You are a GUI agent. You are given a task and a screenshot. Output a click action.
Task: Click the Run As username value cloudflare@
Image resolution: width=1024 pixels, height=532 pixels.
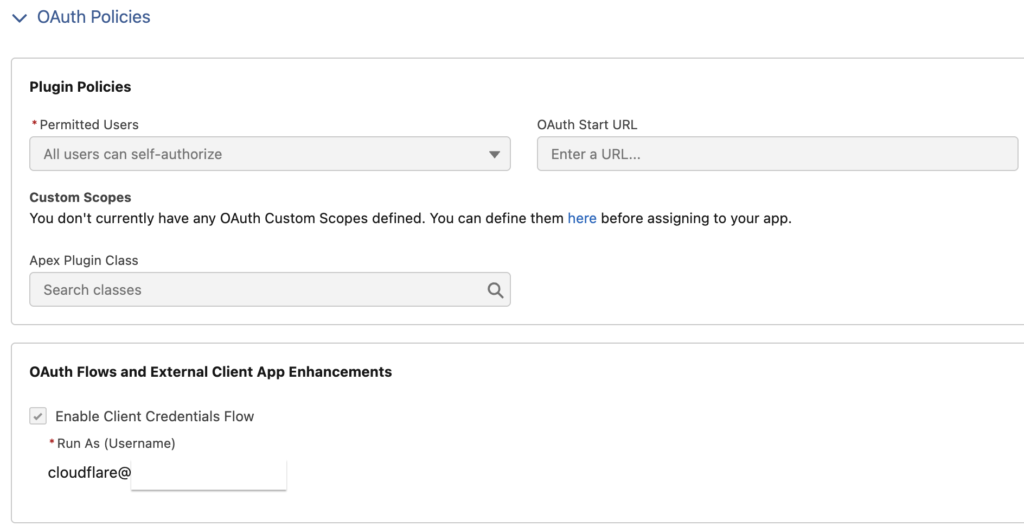(x=89, y=473)
